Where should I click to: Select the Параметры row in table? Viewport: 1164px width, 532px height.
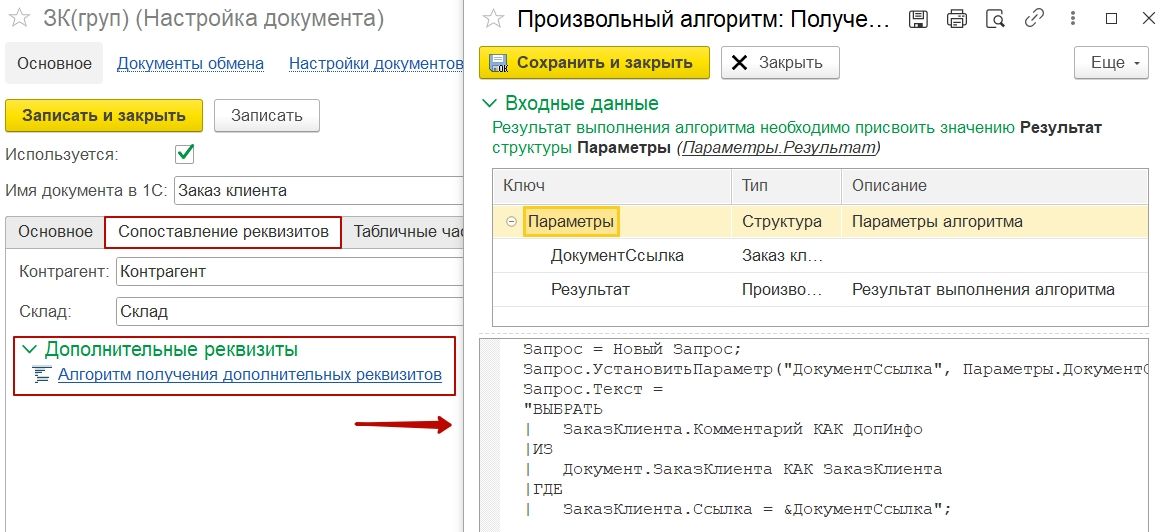pyautogui.click(x=820, y=222)
